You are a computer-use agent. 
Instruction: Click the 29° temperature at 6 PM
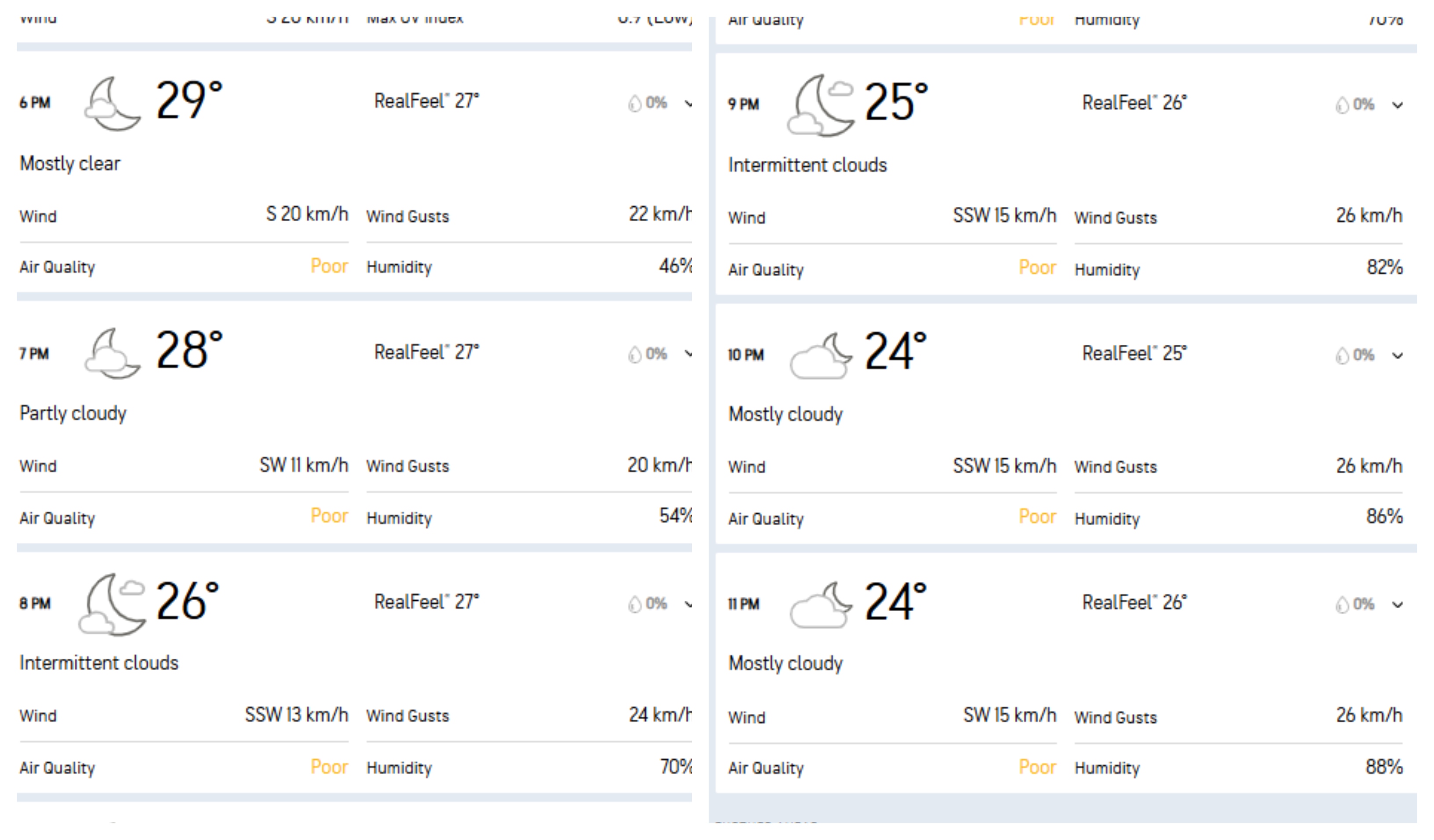pyautogui.click(x=188, y=101)
